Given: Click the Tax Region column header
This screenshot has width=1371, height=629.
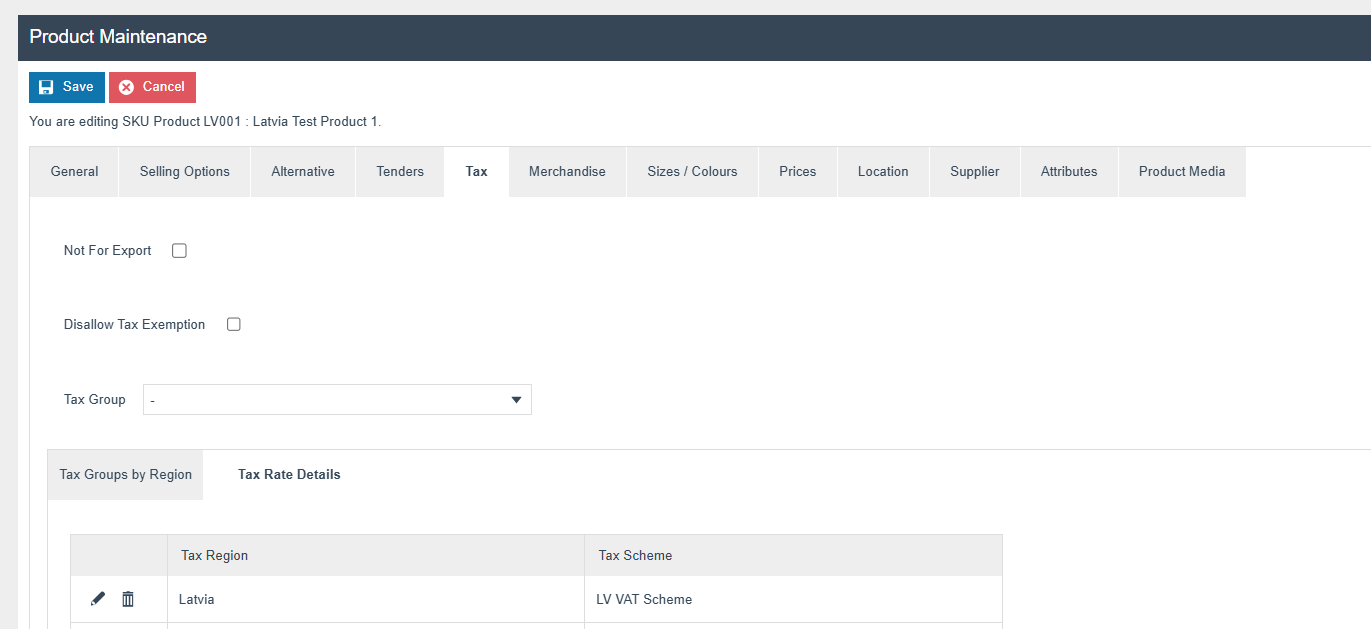Looking at the screenshot, I should click(x=215, y=556).
